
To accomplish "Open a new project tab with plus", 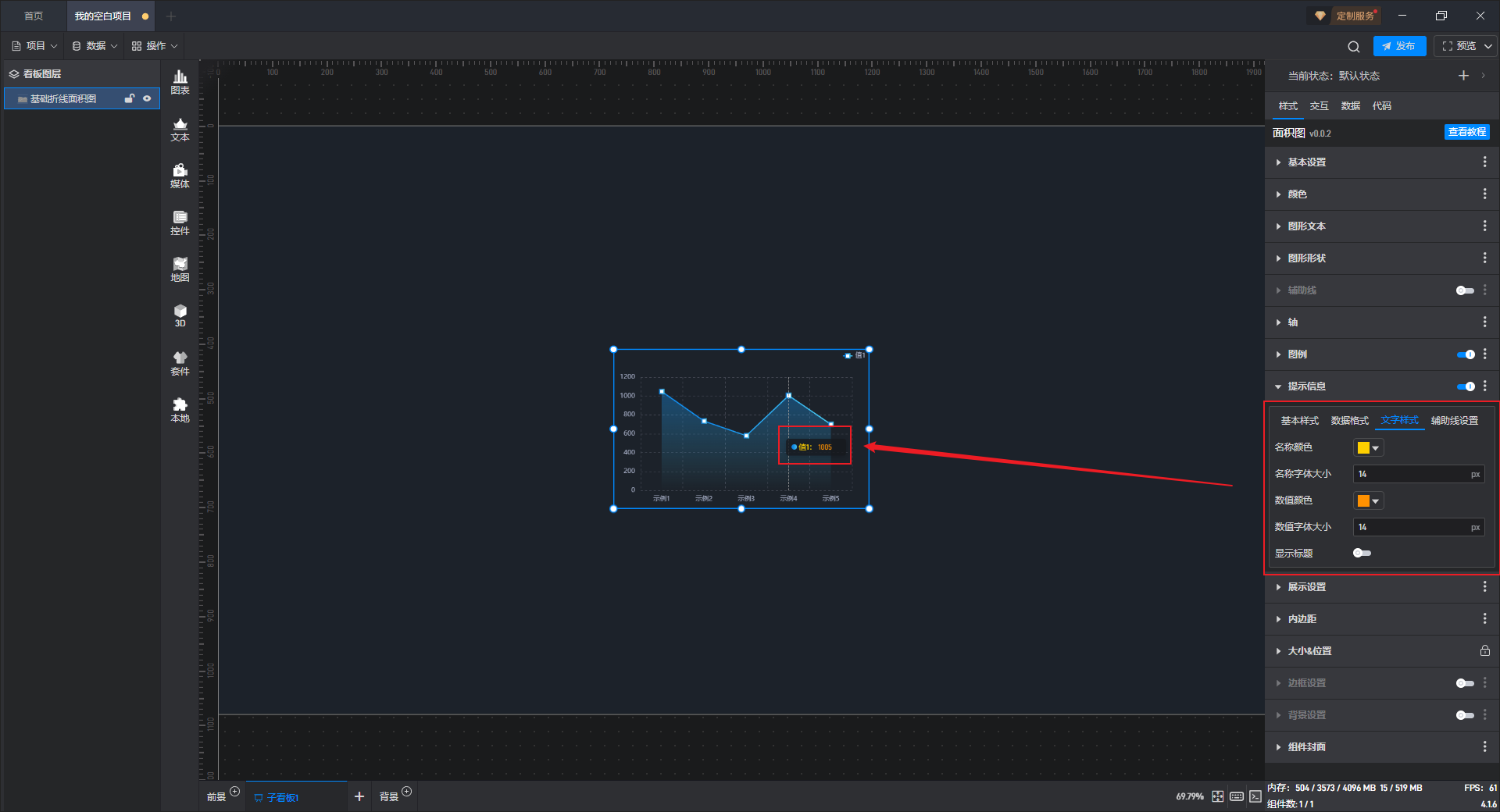I will tap(171, 16).
